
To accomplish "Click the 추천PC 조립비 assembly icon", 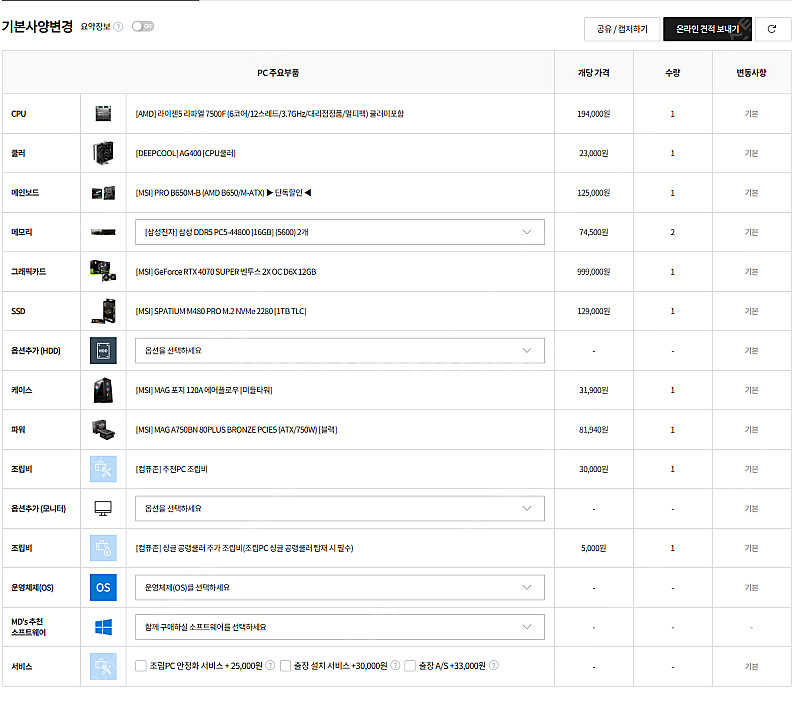I will 103,469.
